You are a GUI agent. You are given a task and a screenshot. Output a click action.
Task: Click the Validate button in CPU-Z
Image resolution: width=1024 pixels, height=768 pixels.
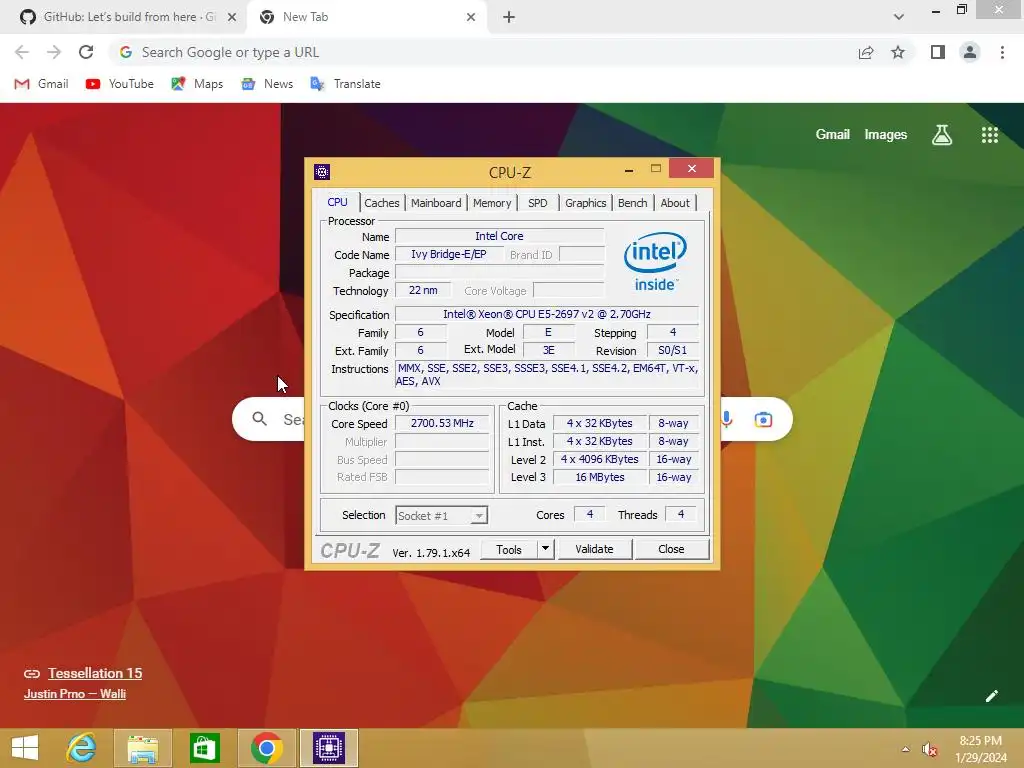594,549
